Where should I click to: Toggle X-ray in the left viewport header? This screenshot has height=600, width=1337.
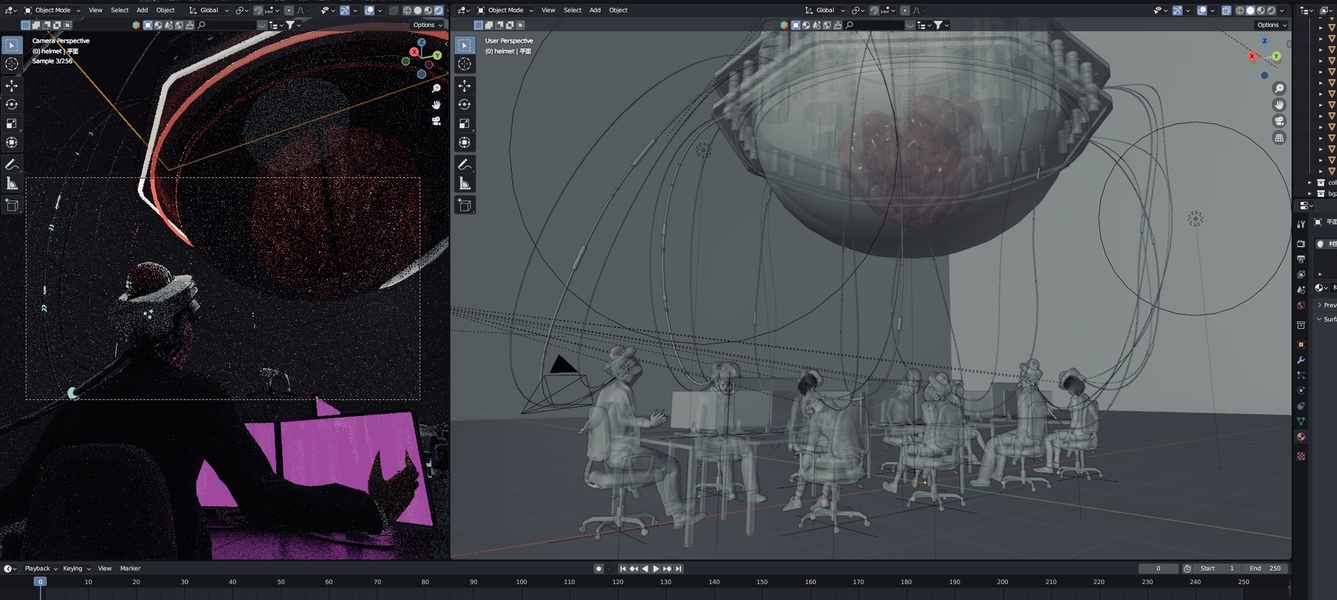tap(393, 10)
